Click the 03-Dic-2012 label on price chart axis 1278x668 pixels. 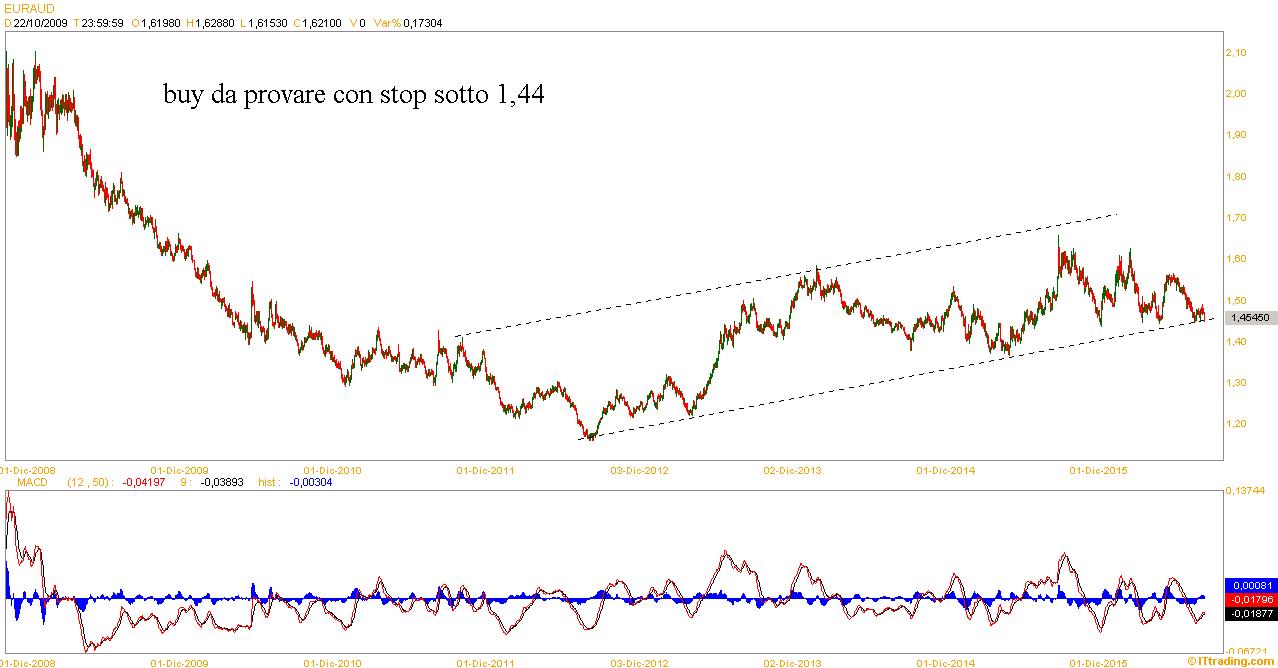point(638,468)
